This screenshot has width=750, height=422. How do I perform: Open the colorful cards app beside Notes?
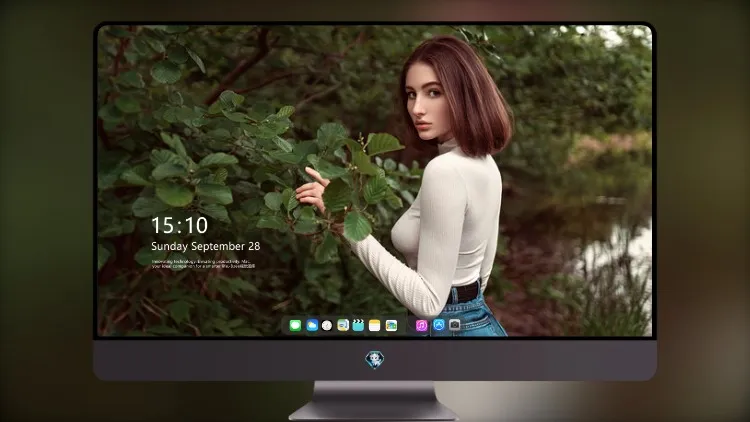(x=391, y=326)
